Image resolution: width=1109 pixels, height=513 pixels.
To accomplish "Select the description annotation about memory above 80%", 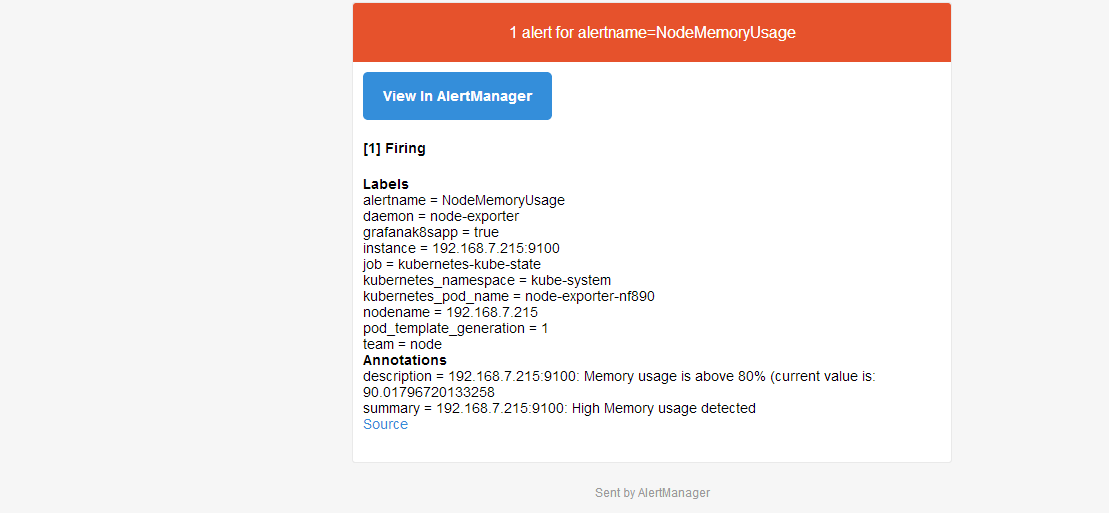I will pyautogui.click(x=620, y=384).
